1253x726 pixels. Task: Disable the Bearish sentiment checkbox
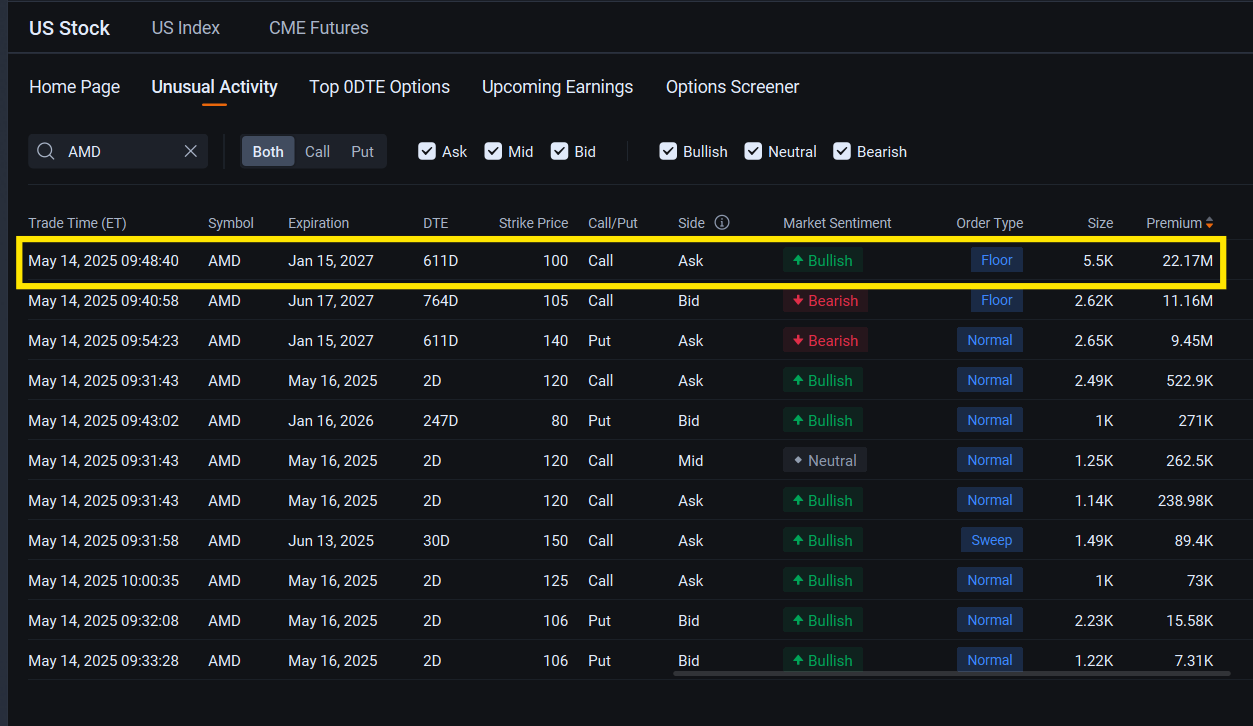[841, 151]
